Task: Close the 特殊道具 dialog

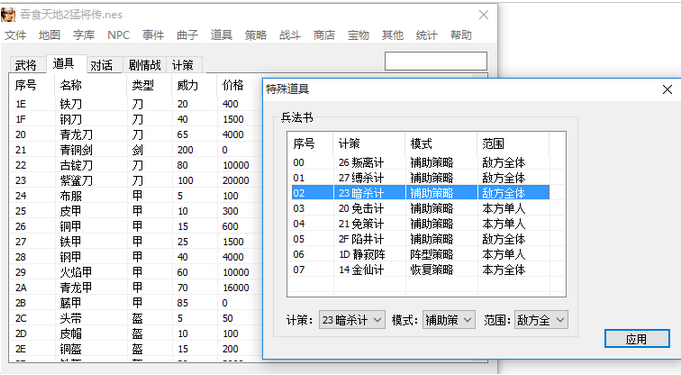Action: (x=667, y=90)
